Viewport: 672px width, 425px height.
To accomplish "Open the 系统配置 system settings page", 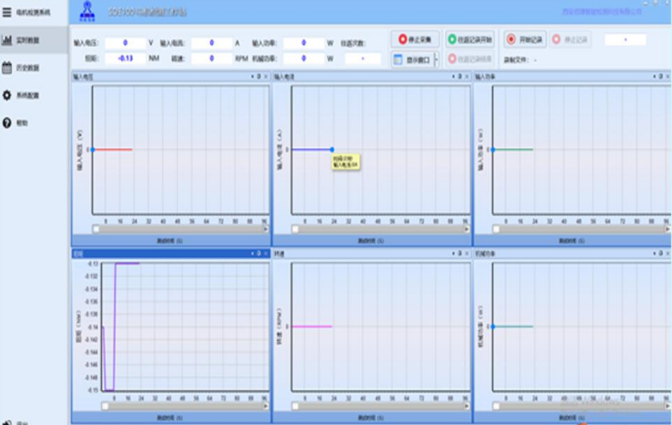I will tap(33, 95).
